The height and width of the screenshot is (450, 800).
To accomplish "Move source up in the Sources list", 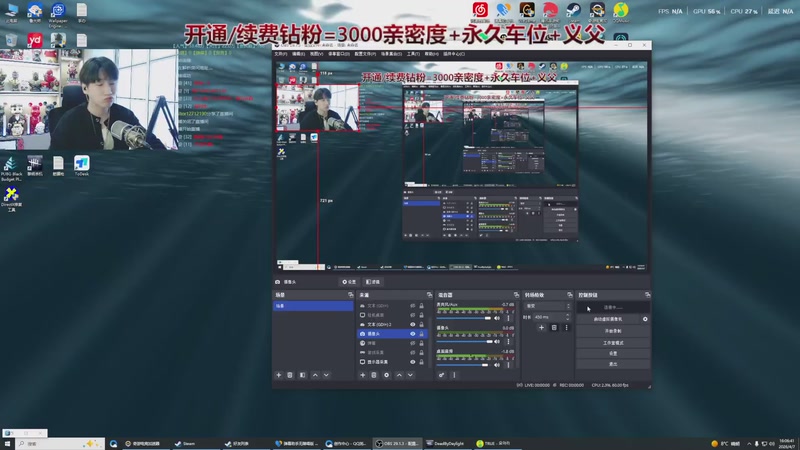I will 399,375.
